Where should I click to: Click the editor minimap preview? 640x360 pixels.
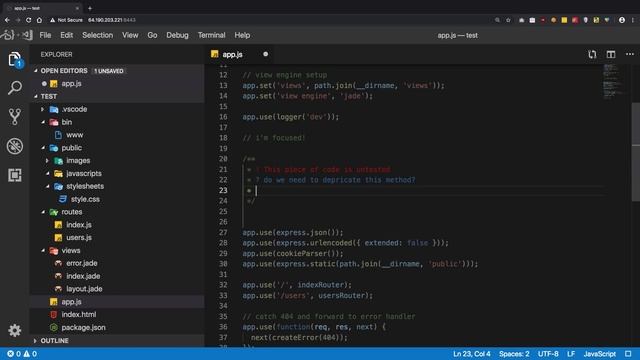pos(612,82)
